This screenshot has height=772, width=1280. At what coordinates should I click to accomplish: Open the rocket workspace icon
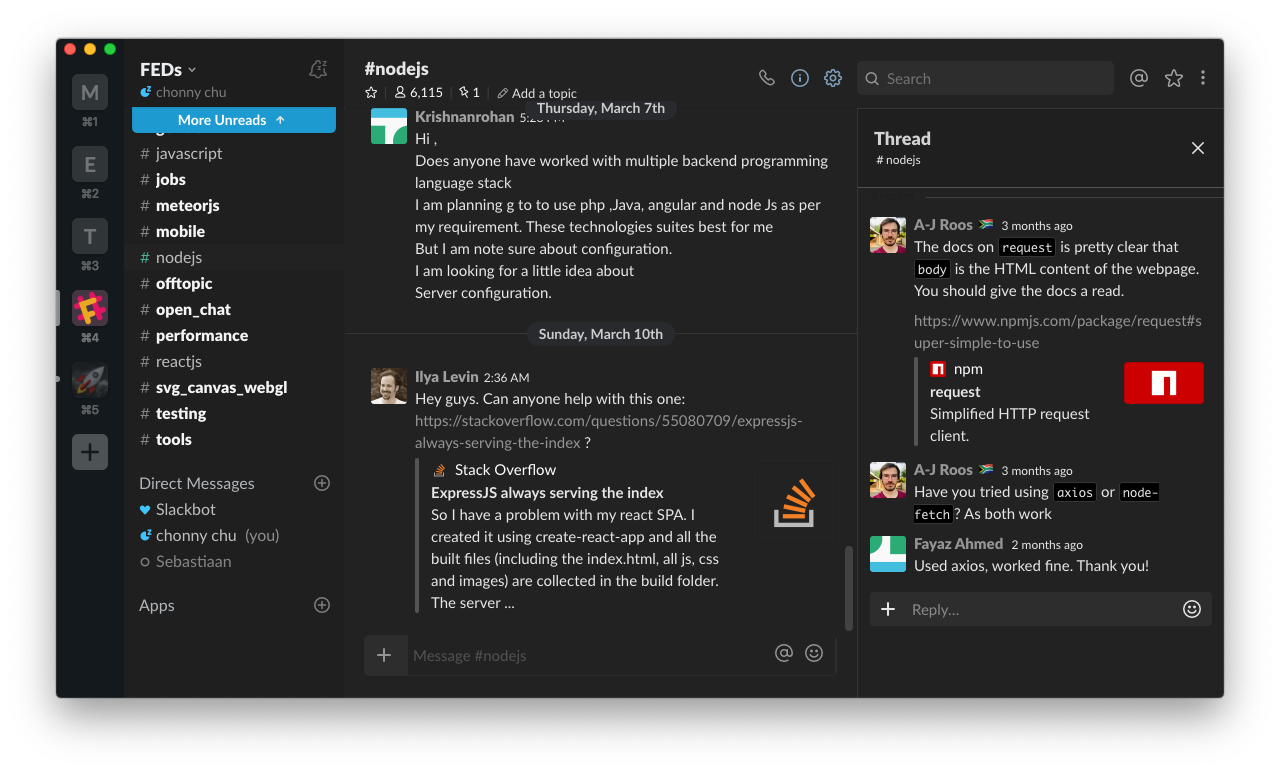[90, 380]
